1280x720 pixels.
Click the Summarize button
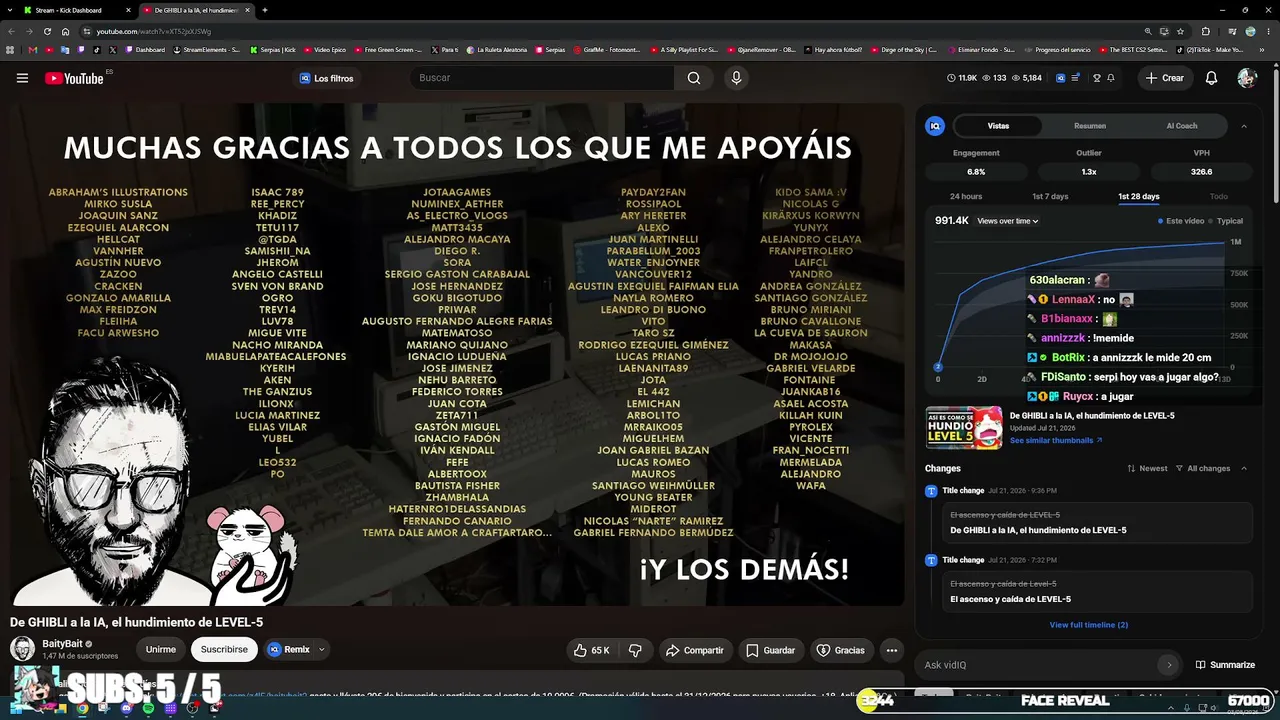coord(1225,665)
